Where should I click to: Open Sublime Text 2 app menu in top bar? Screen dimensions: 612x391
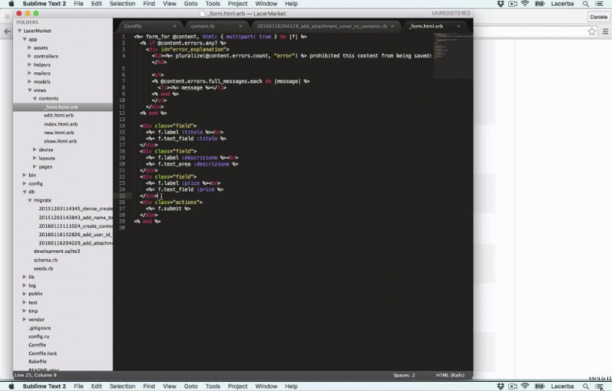point(44,4)
